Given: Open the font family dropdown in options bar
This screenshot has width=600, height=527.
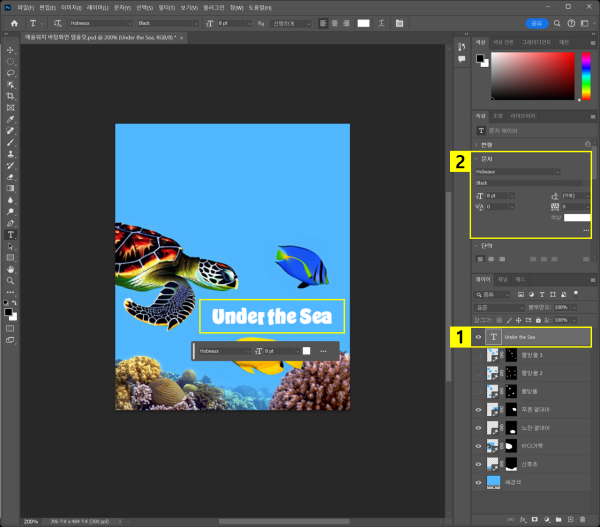Looking at the screenshot, I should (98, 22).
